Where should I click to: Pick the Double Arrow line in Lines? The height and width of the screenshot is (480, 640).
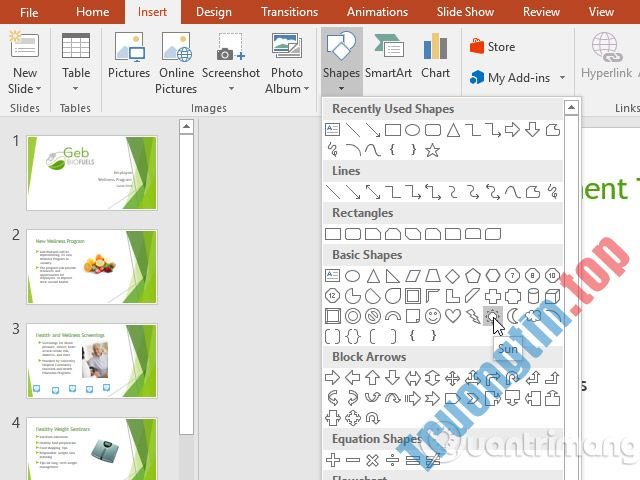coord(373,192)
